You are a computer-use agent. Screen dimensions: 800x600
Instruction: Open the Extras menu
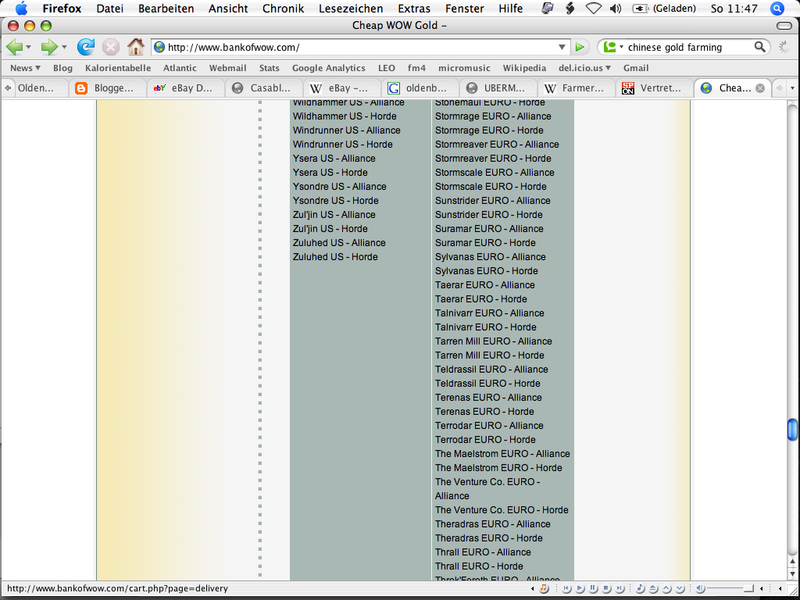click(414, 9)
